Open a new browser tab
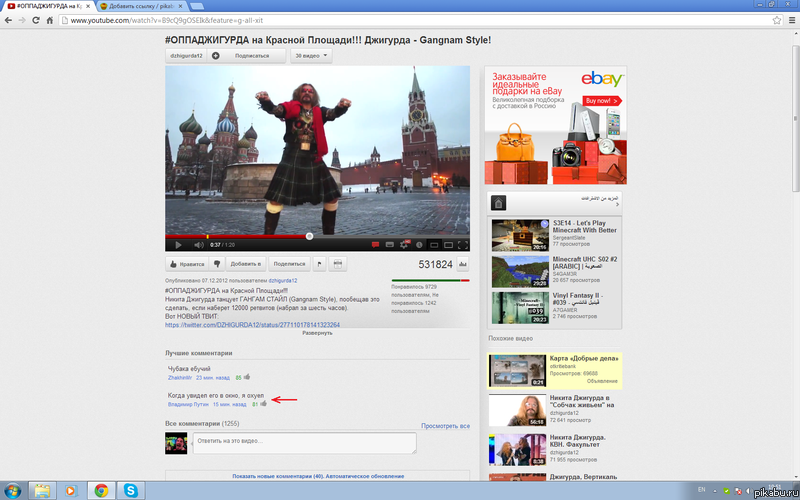 pyautogui.click(x=197, y=6)
